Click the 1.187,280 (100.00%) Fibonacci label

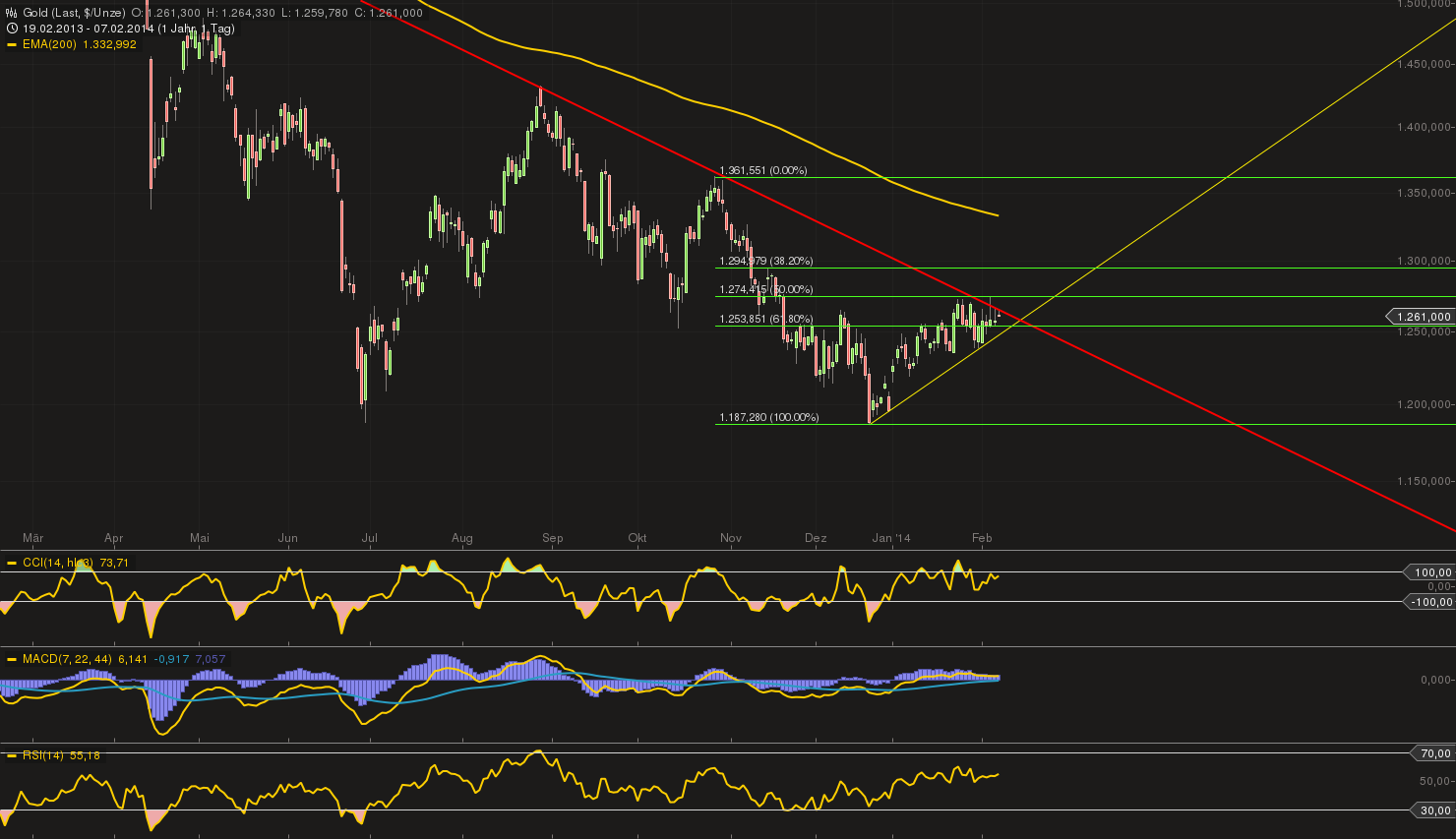tap(767, 417)
